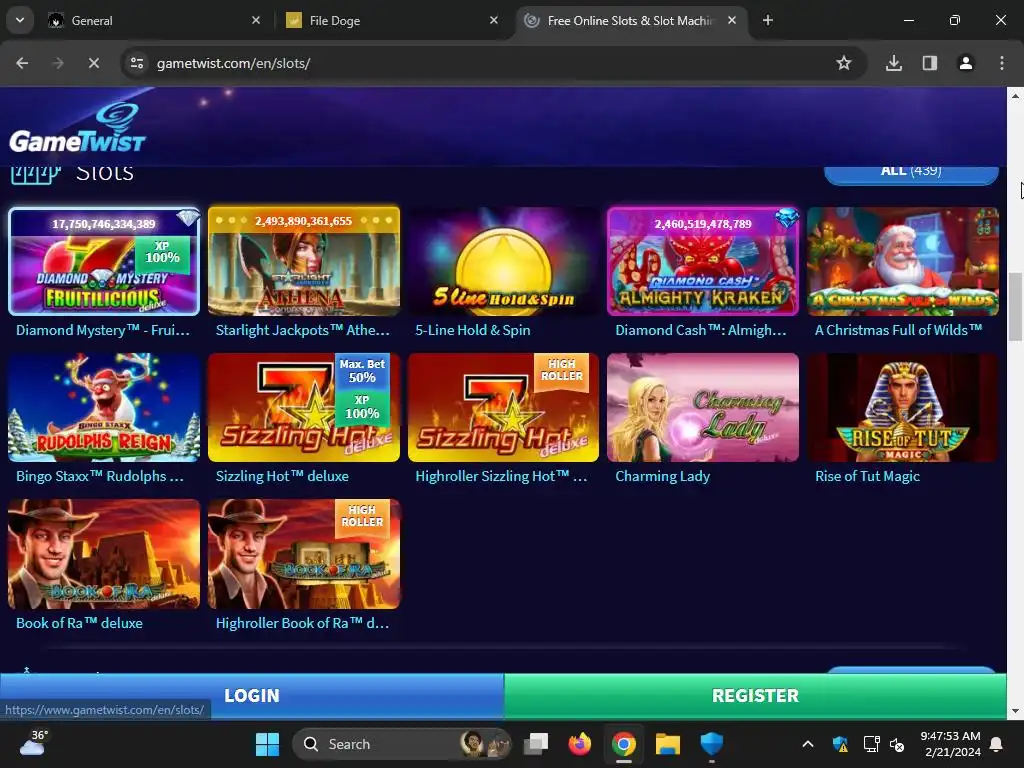The image size is (1024, 768).
Task: Open Chrome downloads
Action: click(894, 63)
